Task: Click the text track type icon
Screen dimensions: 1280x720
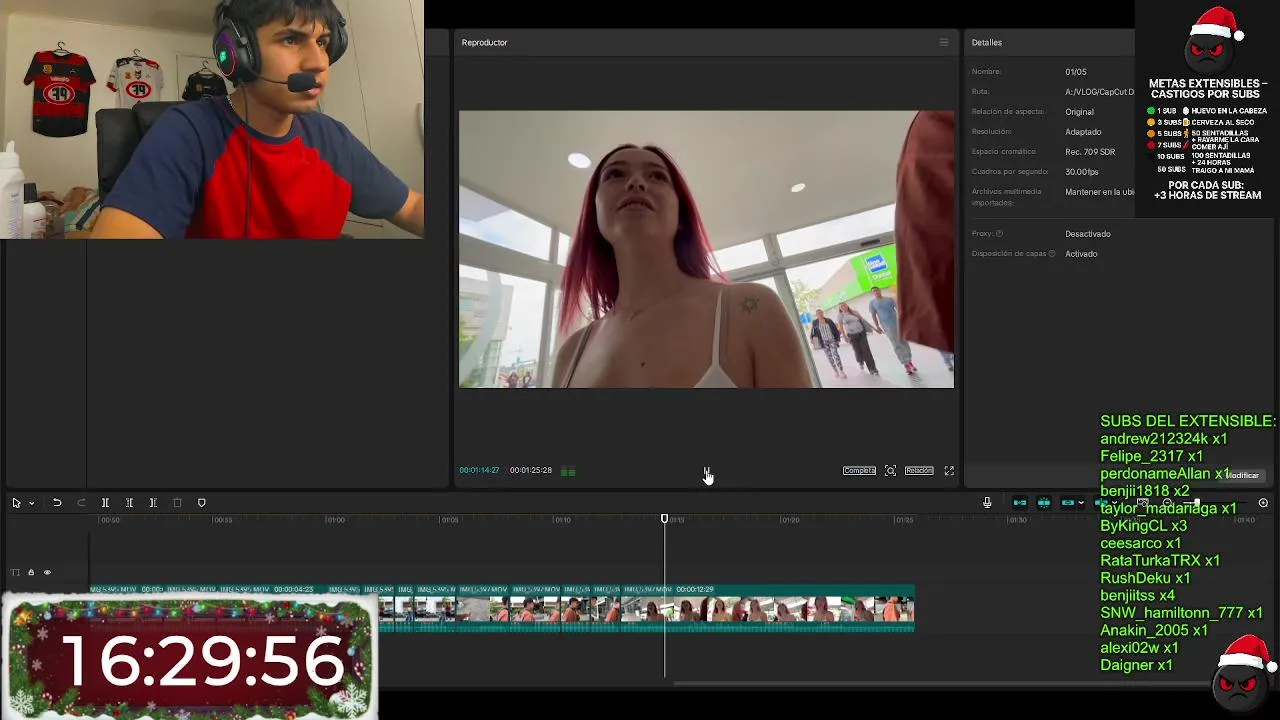Action: [15, 573]
